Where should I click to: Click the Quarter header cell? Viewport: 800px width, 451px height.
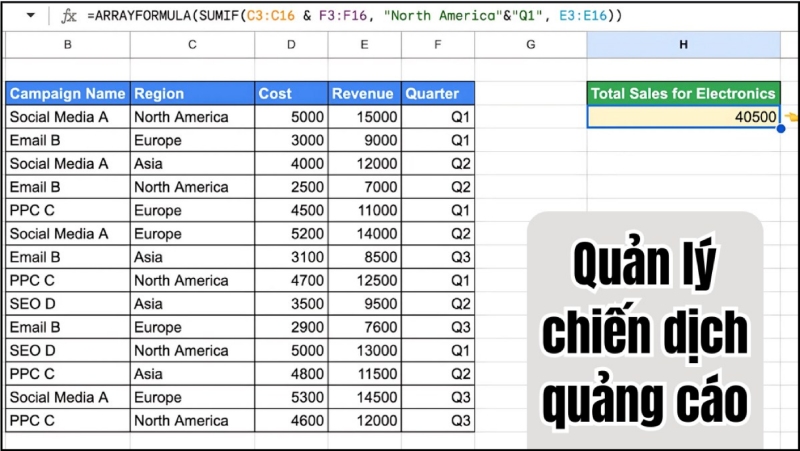pyautogui.click(x=438, y=93)
